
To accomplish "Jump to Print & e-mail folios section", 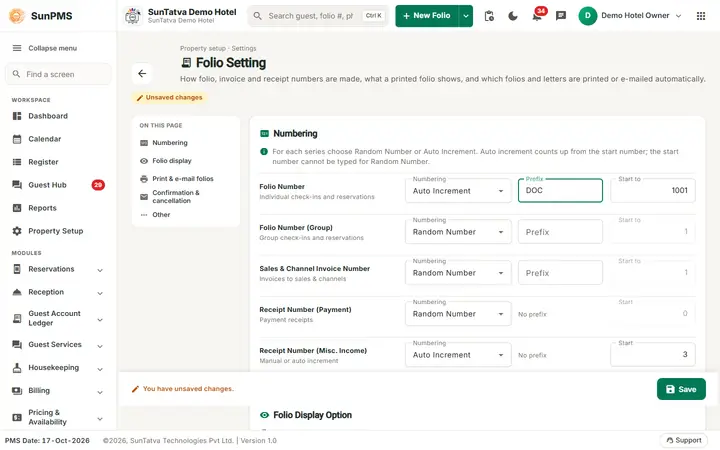I will point(186,179).
